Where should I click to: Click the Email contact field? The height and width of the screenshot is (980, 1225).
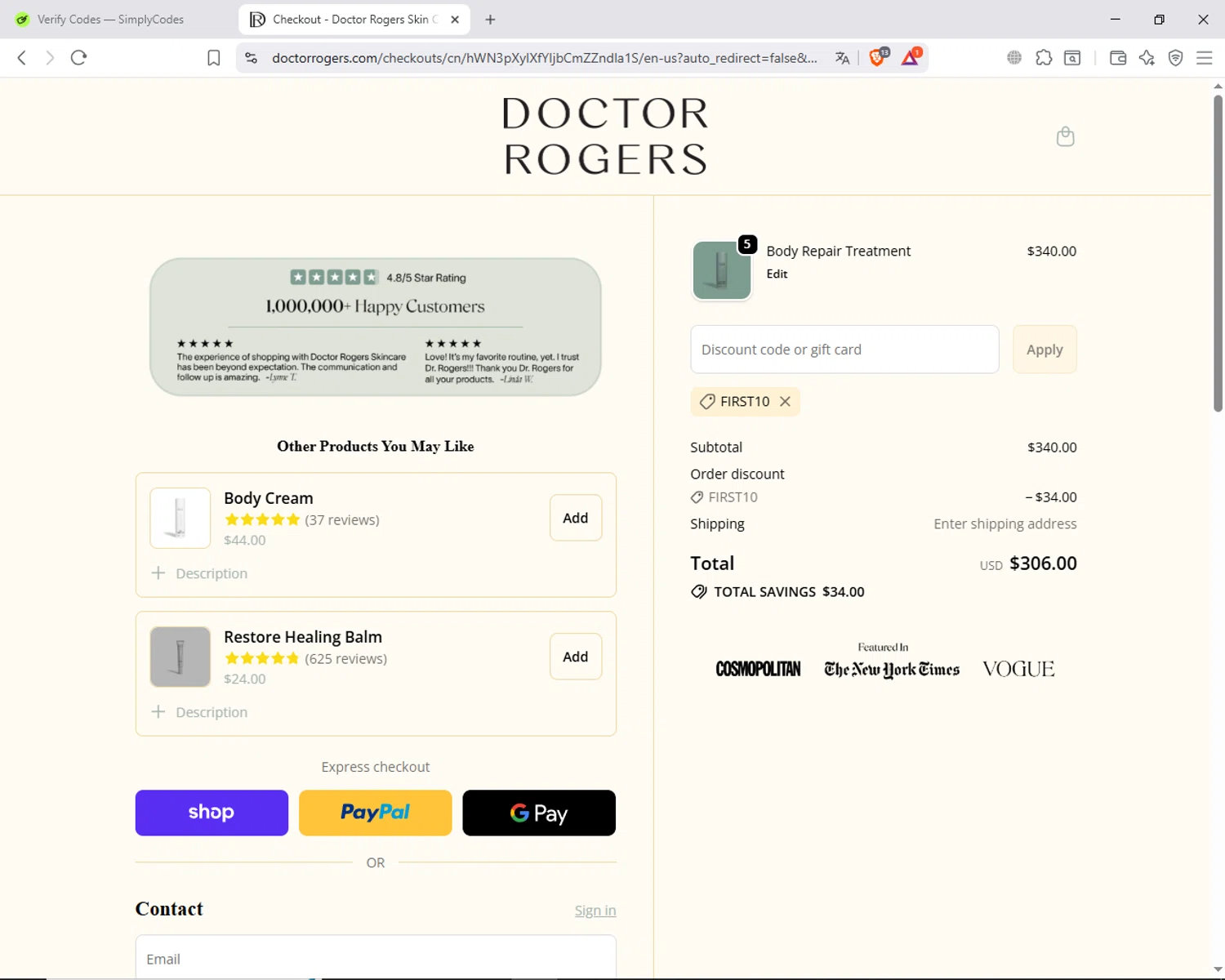[376, 957]
